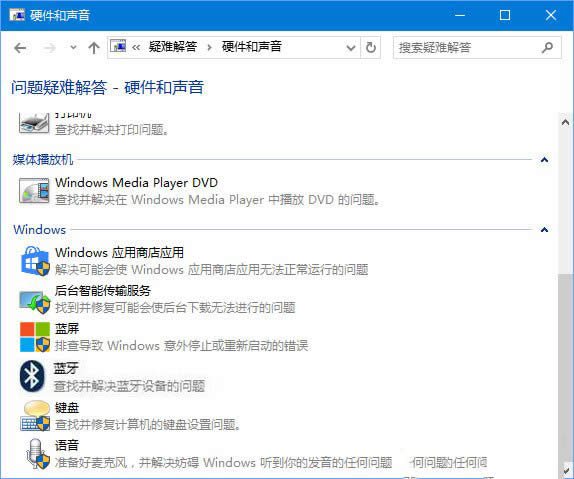The width and height of the screenshot is (574, 479).
Task: Click the 媒体播放机 group header
Action: [x=43, y=160]
